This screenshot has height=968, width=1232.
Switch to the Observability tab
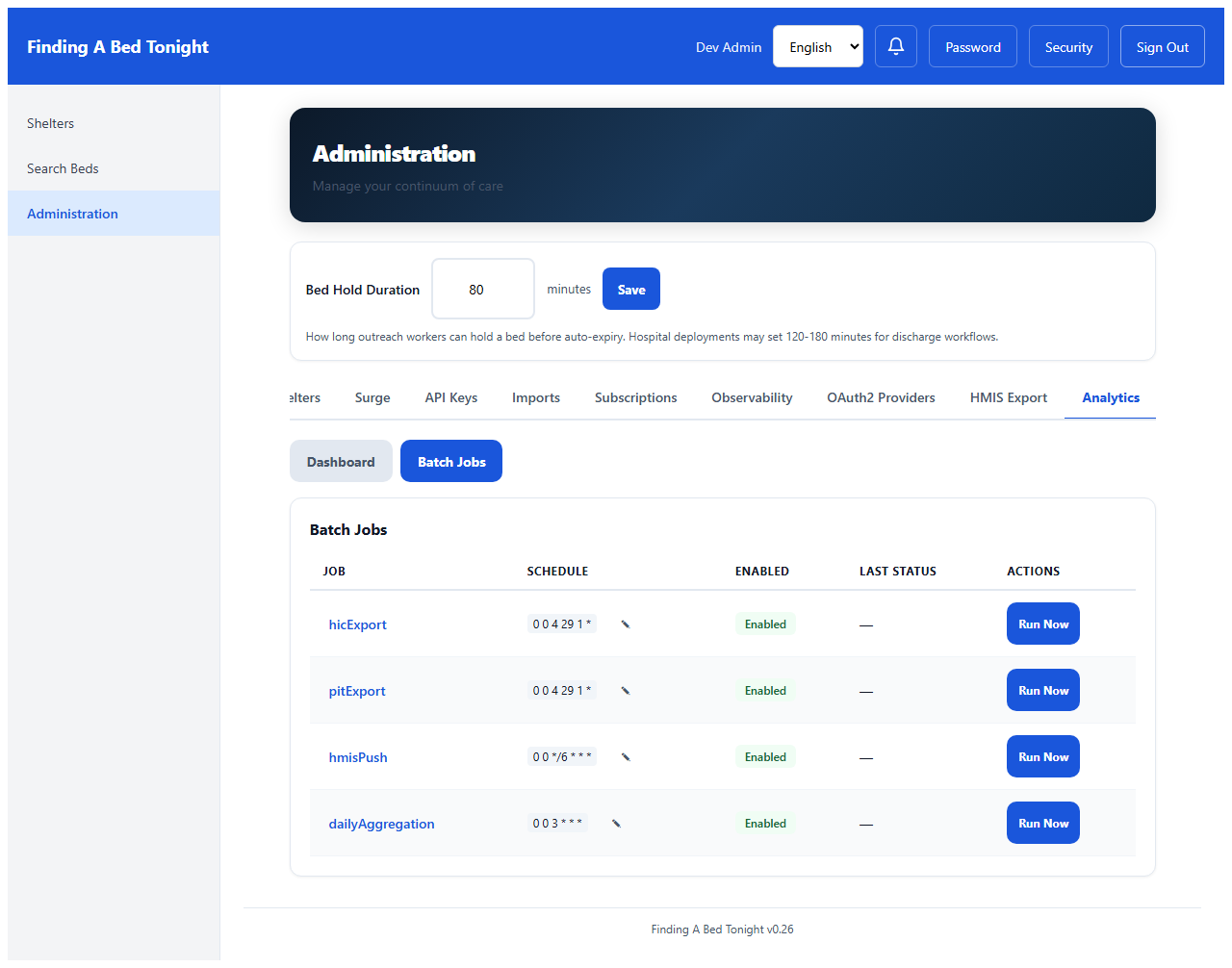pyautogui.click(x=752, y=397)
